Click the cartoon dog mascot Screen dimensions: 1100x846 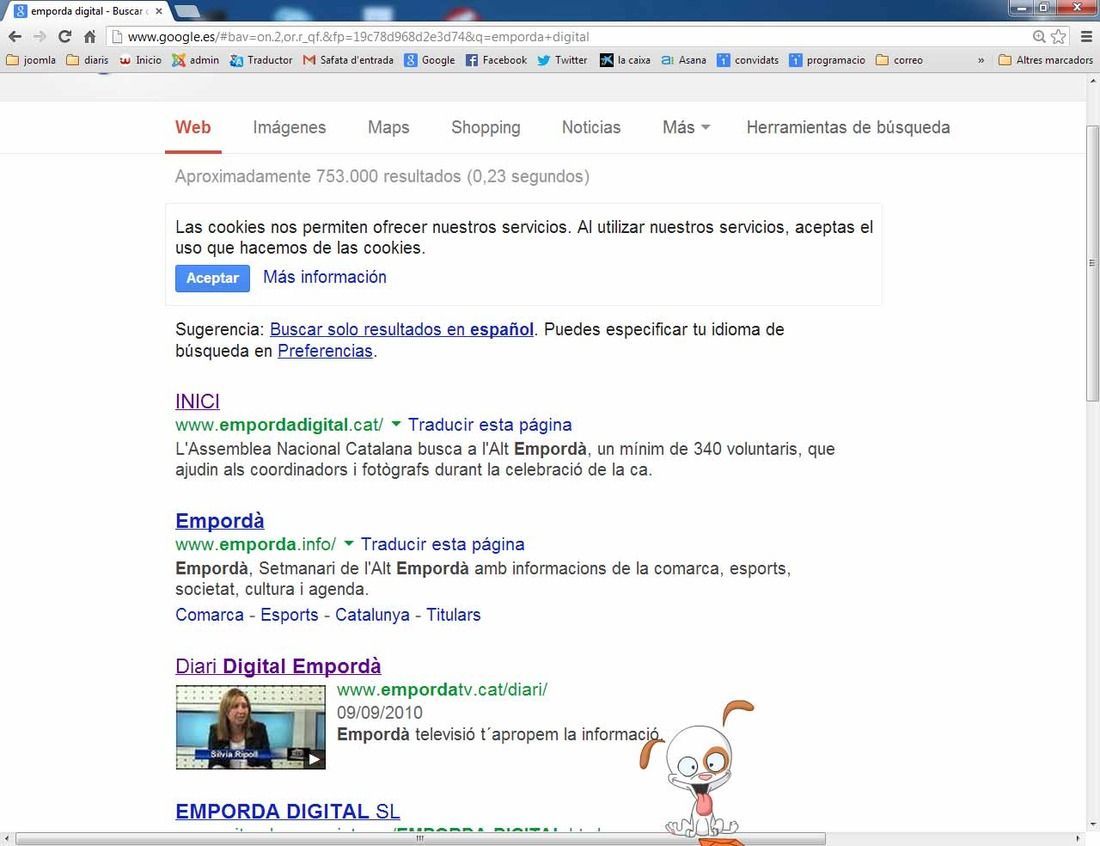coord(698,770)
